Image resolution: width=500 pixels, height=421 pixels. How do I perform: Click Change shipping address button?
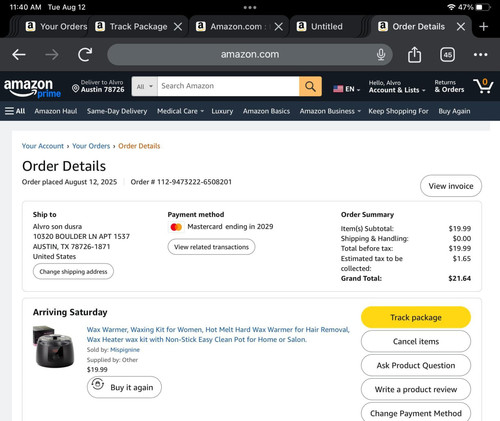pos(73,272)
